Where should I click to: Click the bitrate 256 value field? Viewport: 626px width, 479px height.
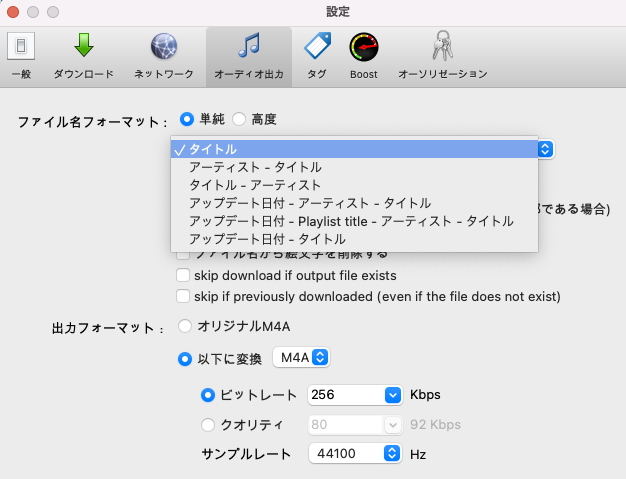tap(344, 394)
